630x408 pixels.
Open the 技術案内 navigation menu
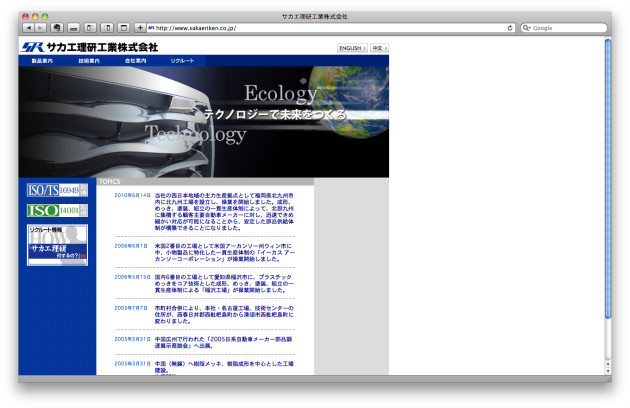click(x=89, y=61)
